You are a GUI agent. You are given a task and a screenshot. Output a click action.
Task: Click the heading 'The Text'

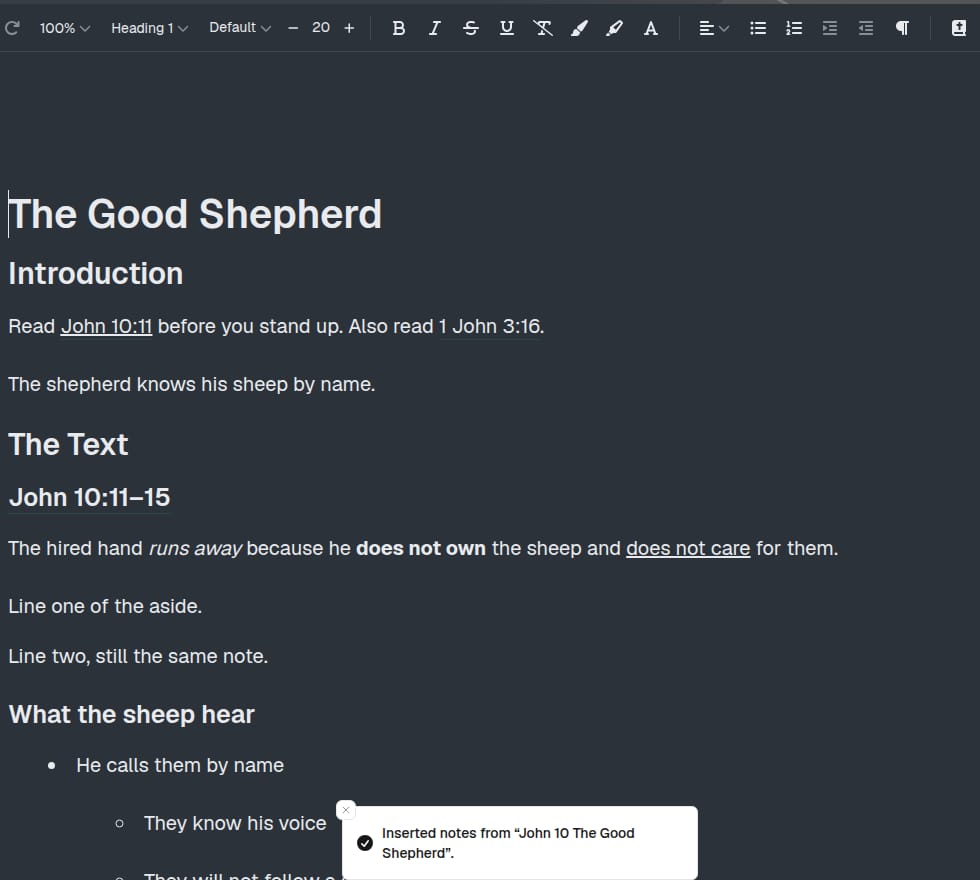click(x=68, y=445)
